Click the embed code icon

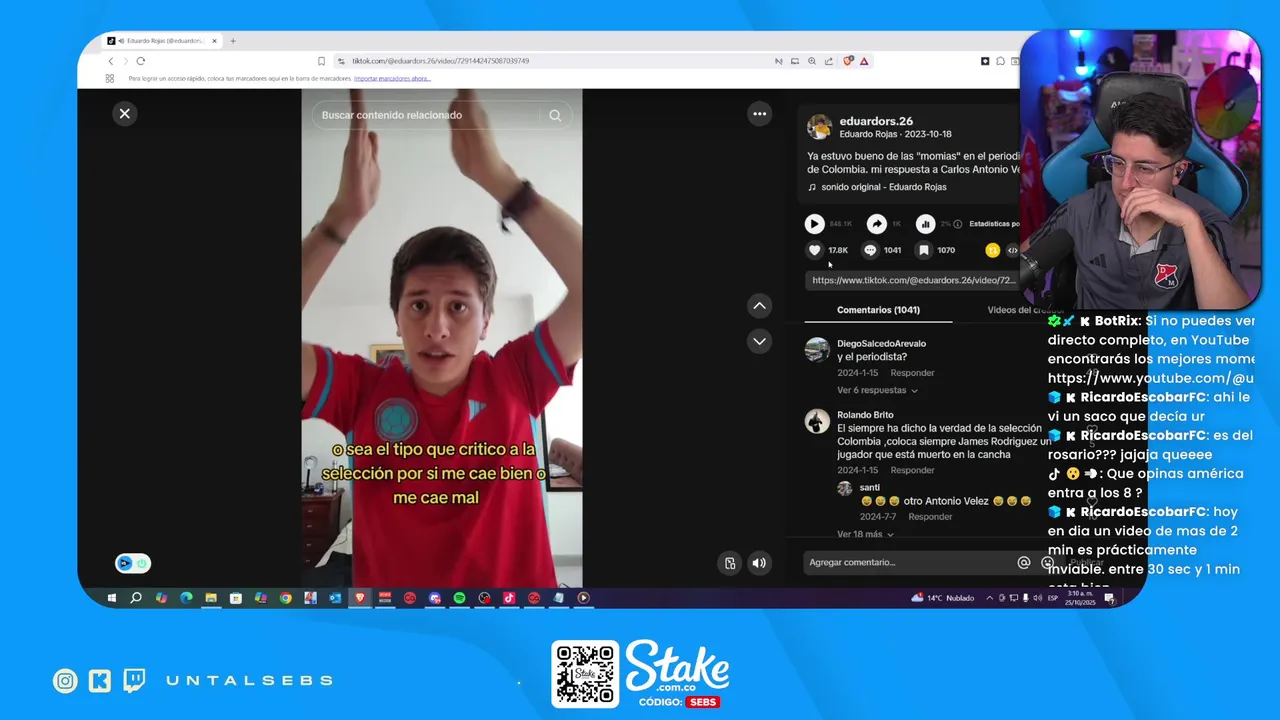[1012, 250]
